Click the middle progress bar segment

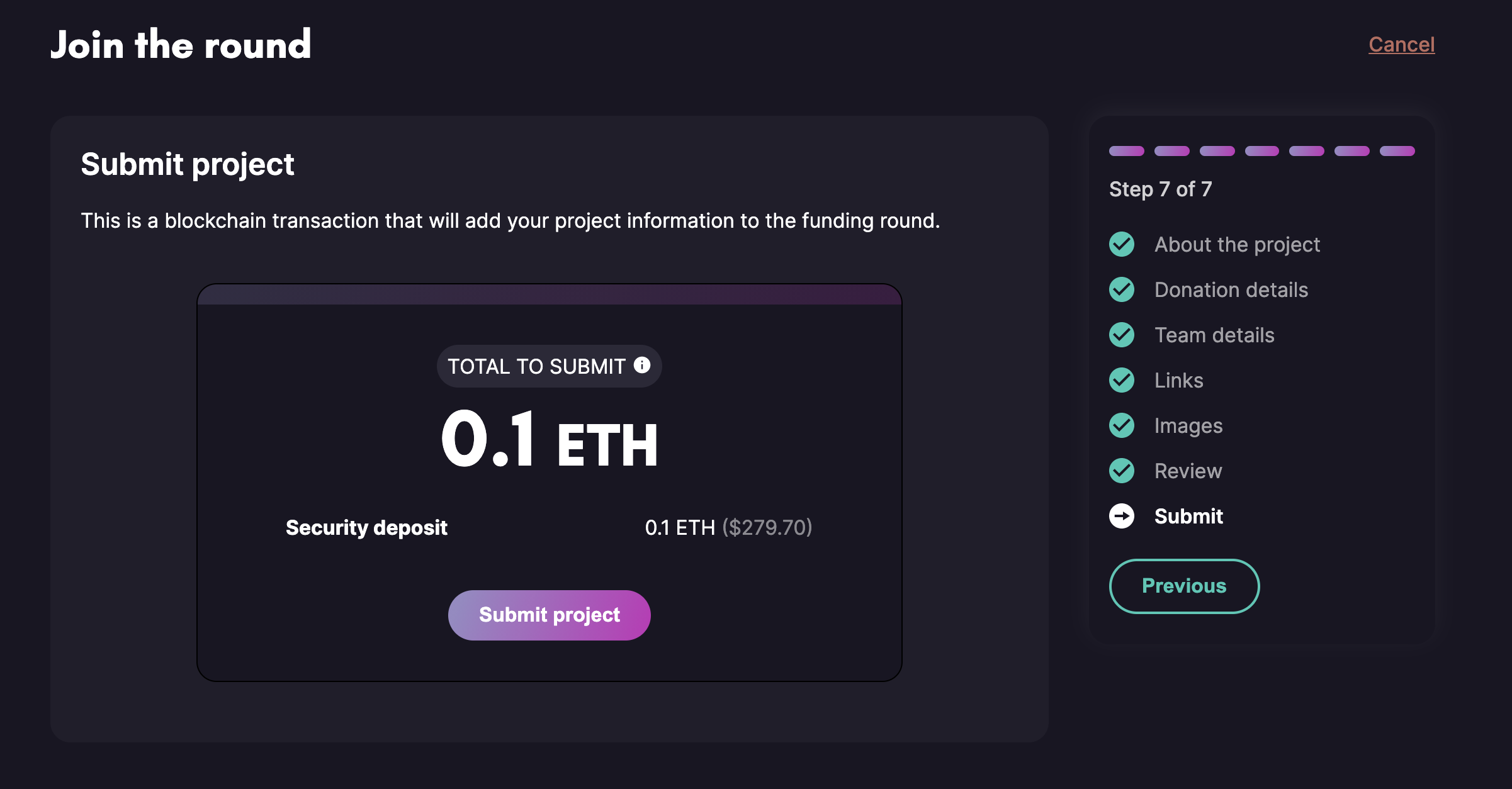coord(1262,151)
